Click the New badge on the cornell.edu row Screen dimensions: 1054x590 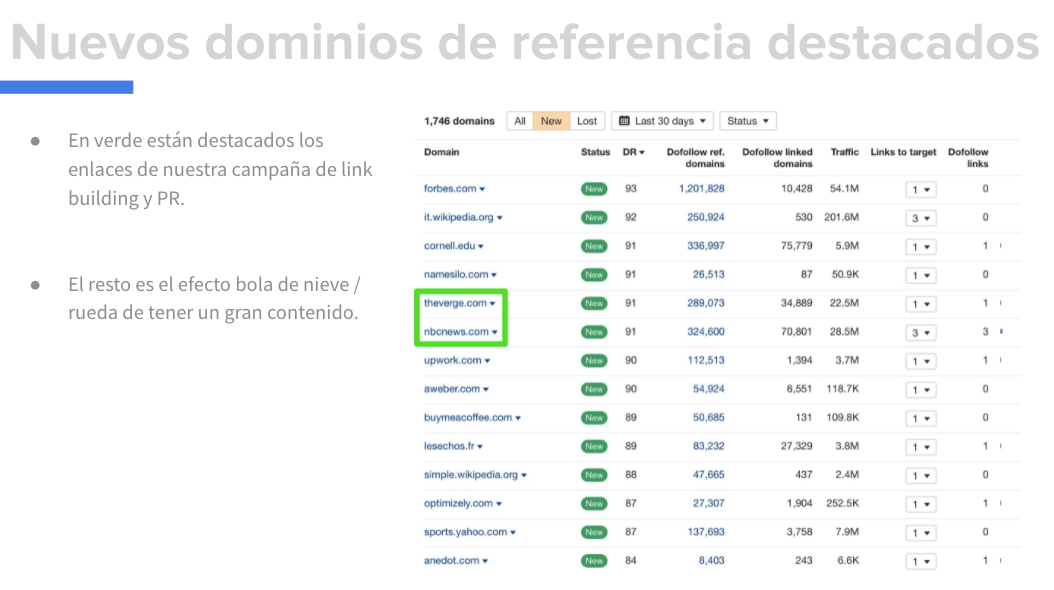point(593,246)
